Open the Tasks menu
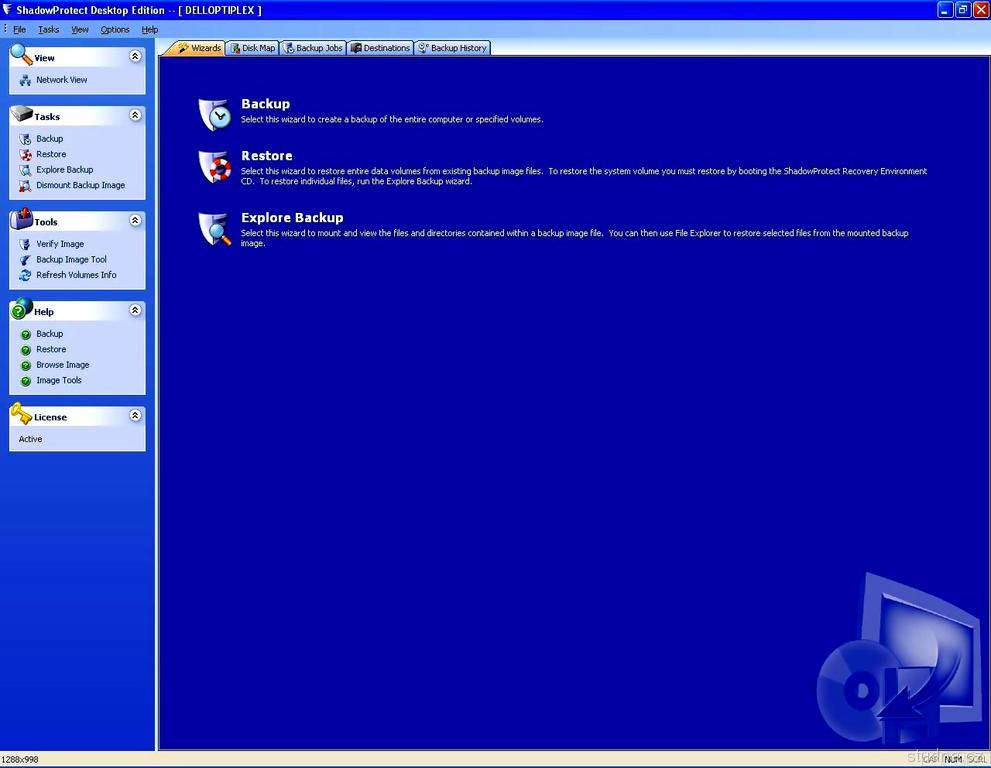Viewport: 991px width, 768px height. pos(49,30)
